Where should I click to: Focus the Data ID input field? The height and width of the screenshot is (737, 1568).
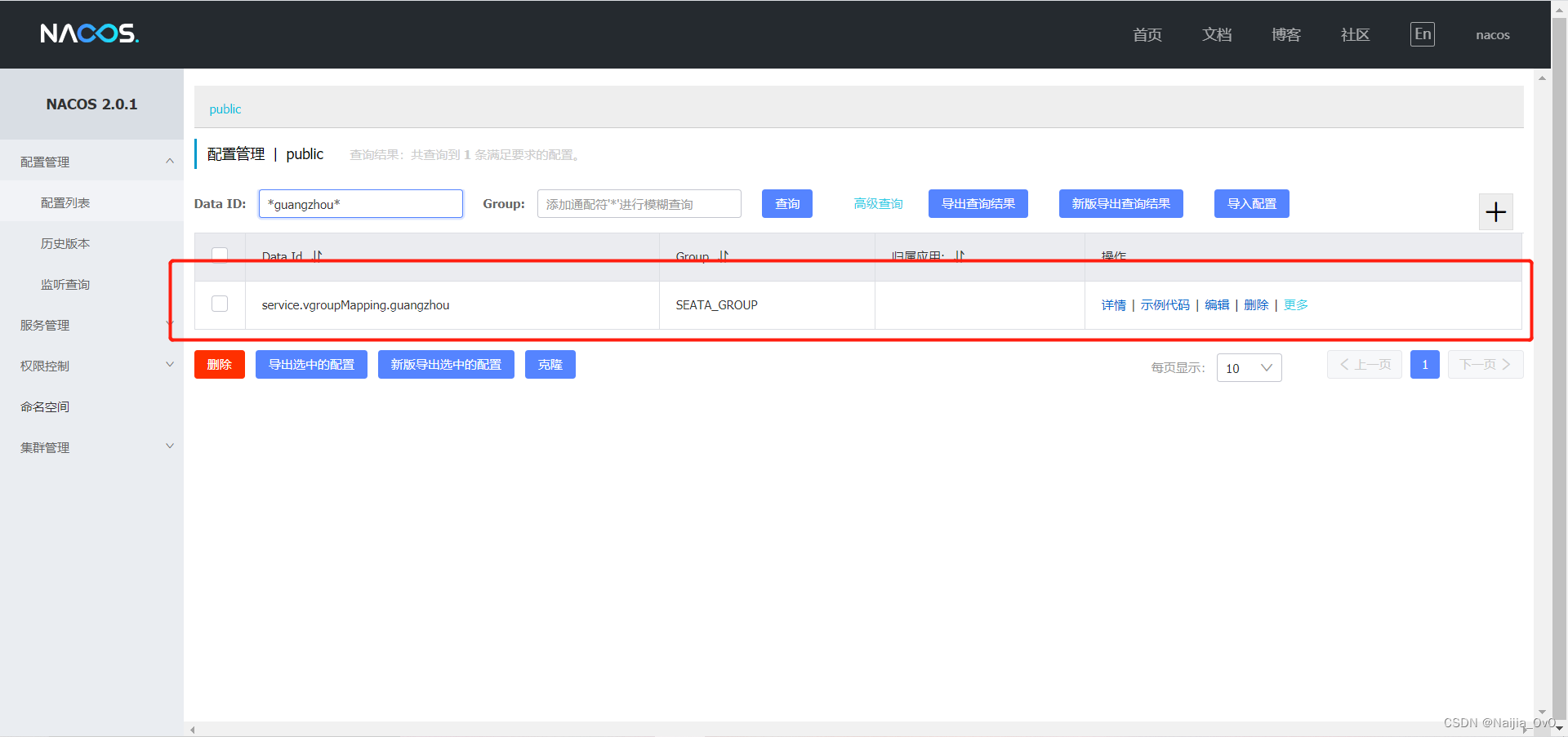361,203
